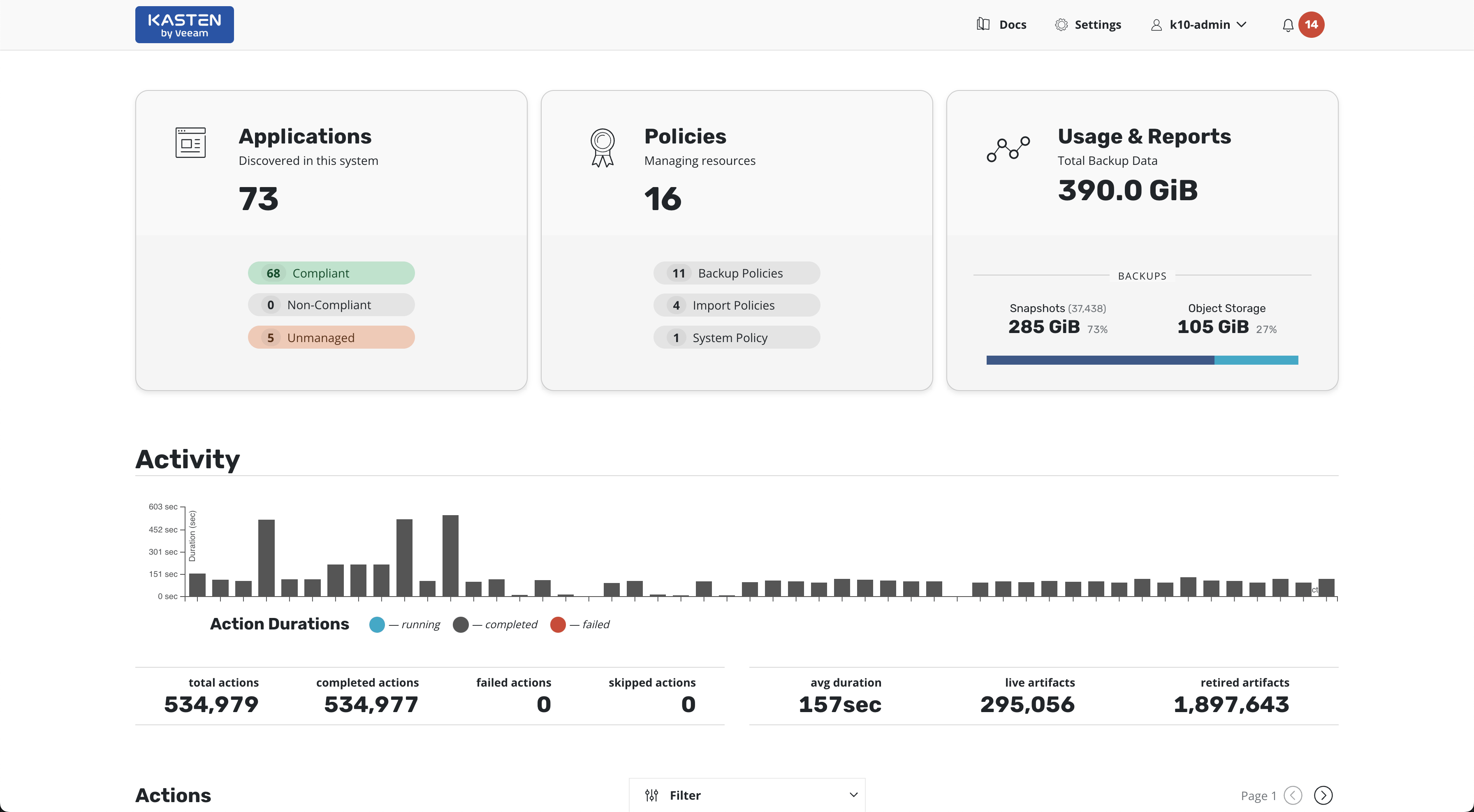
Task: Toggle the completed legend indicator
Action: (461, 625)
